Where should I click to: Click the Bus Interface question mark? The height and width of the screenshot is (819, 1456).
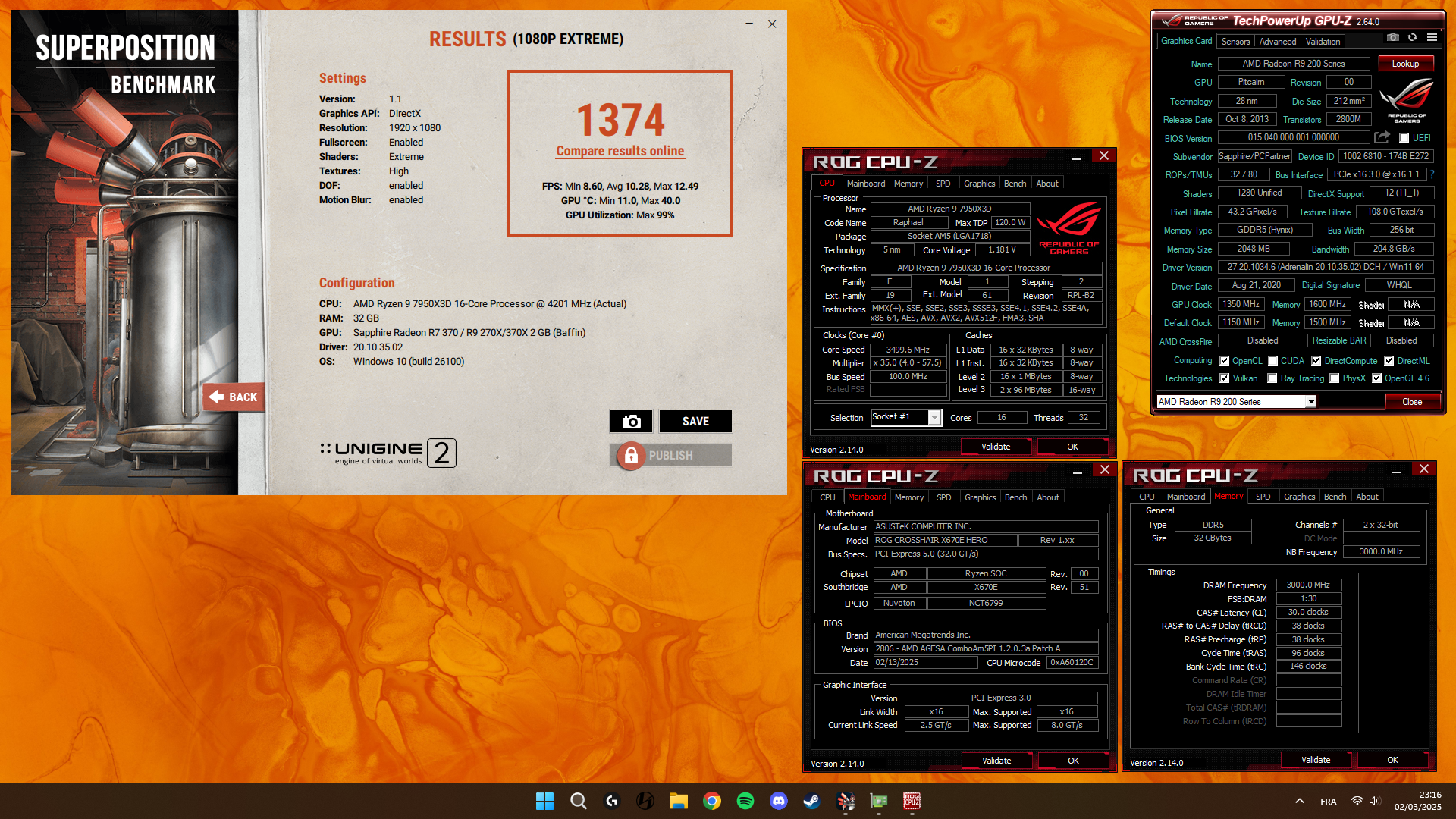[1432, 174]
